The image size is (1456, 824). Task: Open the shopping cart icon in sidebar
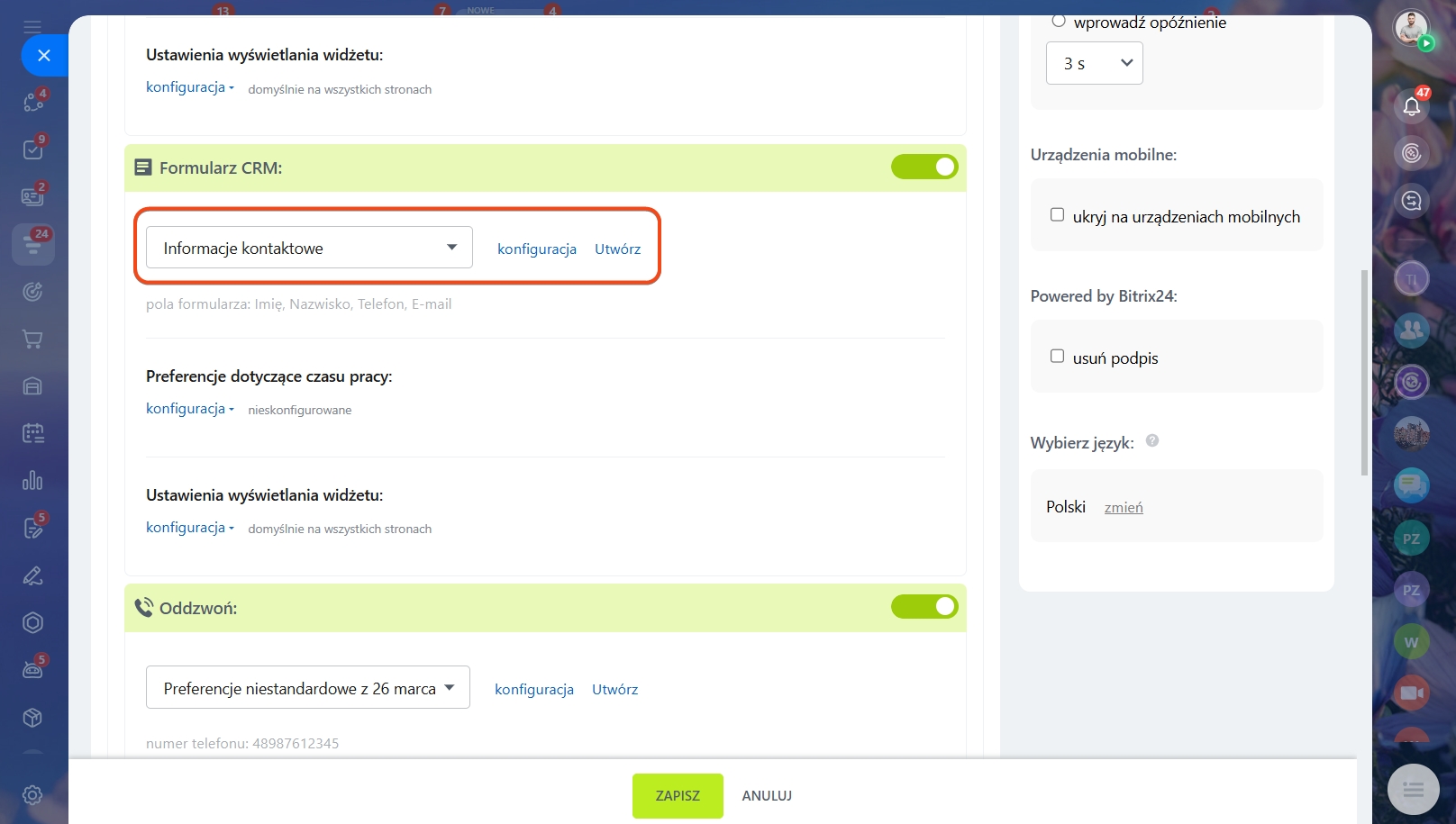click(x=33, y=340)
